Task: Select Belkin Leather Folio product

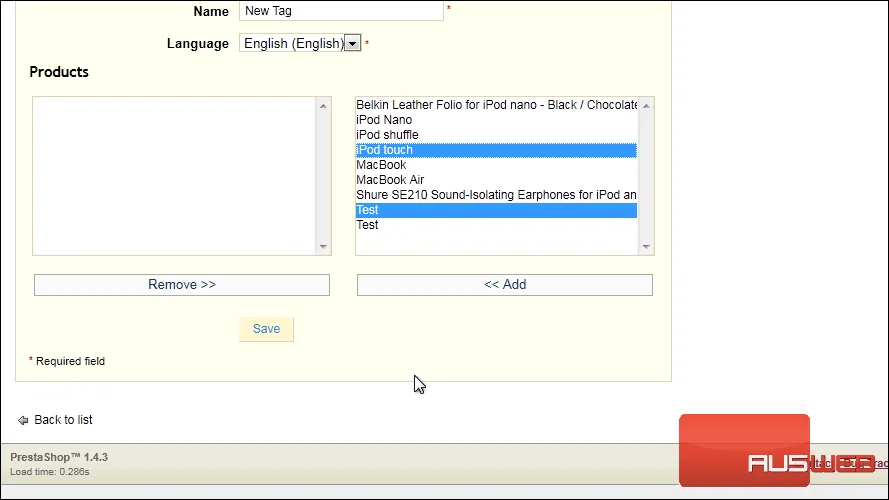Action: (x=496, y=105)
